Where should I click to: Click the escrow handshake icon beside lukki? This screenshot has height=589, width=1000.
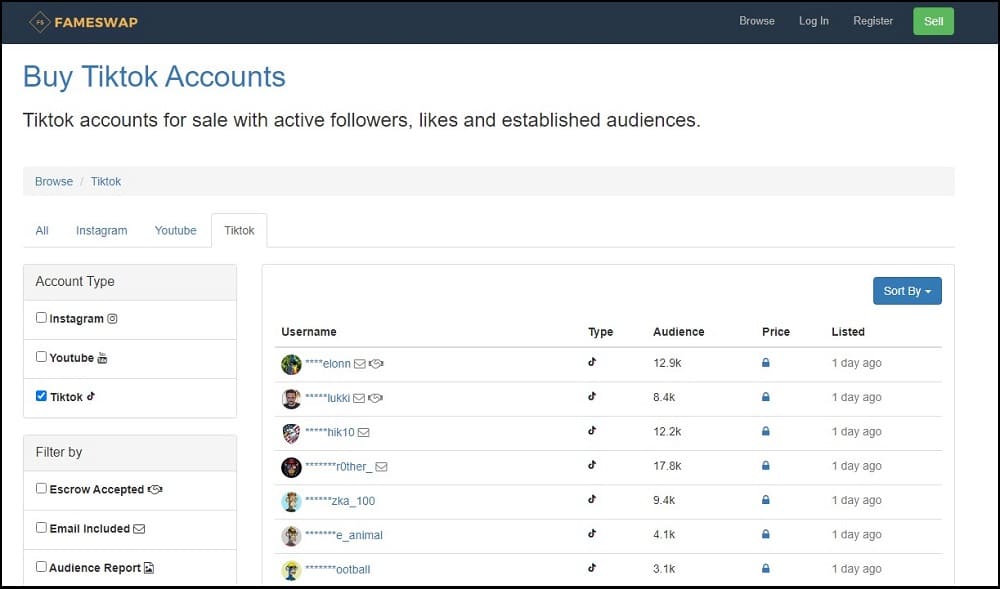tap(376, 398)
